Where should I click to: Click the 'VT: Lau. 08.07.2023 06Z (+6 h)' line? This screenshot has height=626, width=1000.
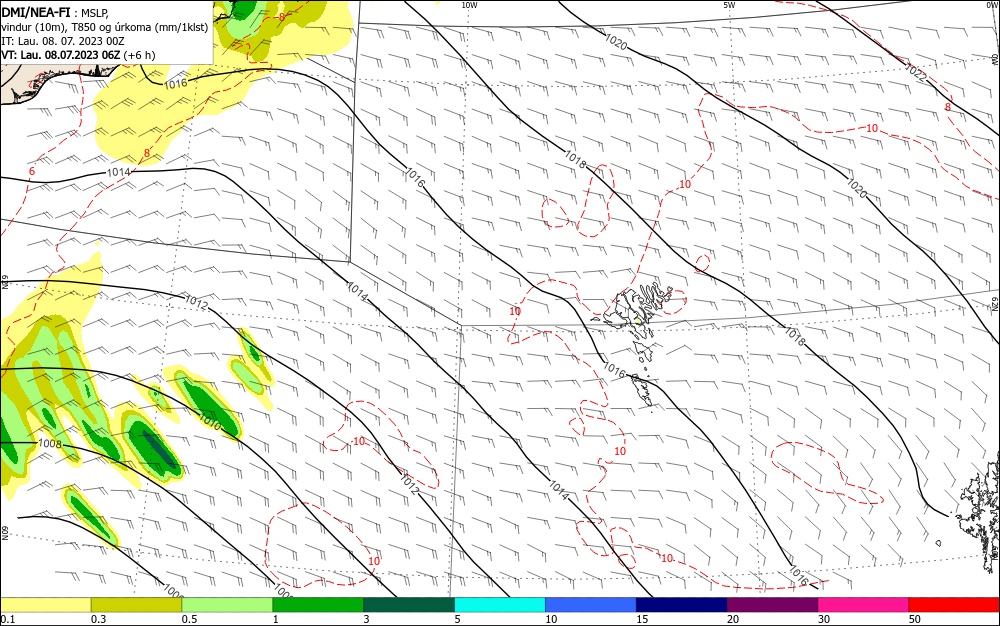click(78, 55)
